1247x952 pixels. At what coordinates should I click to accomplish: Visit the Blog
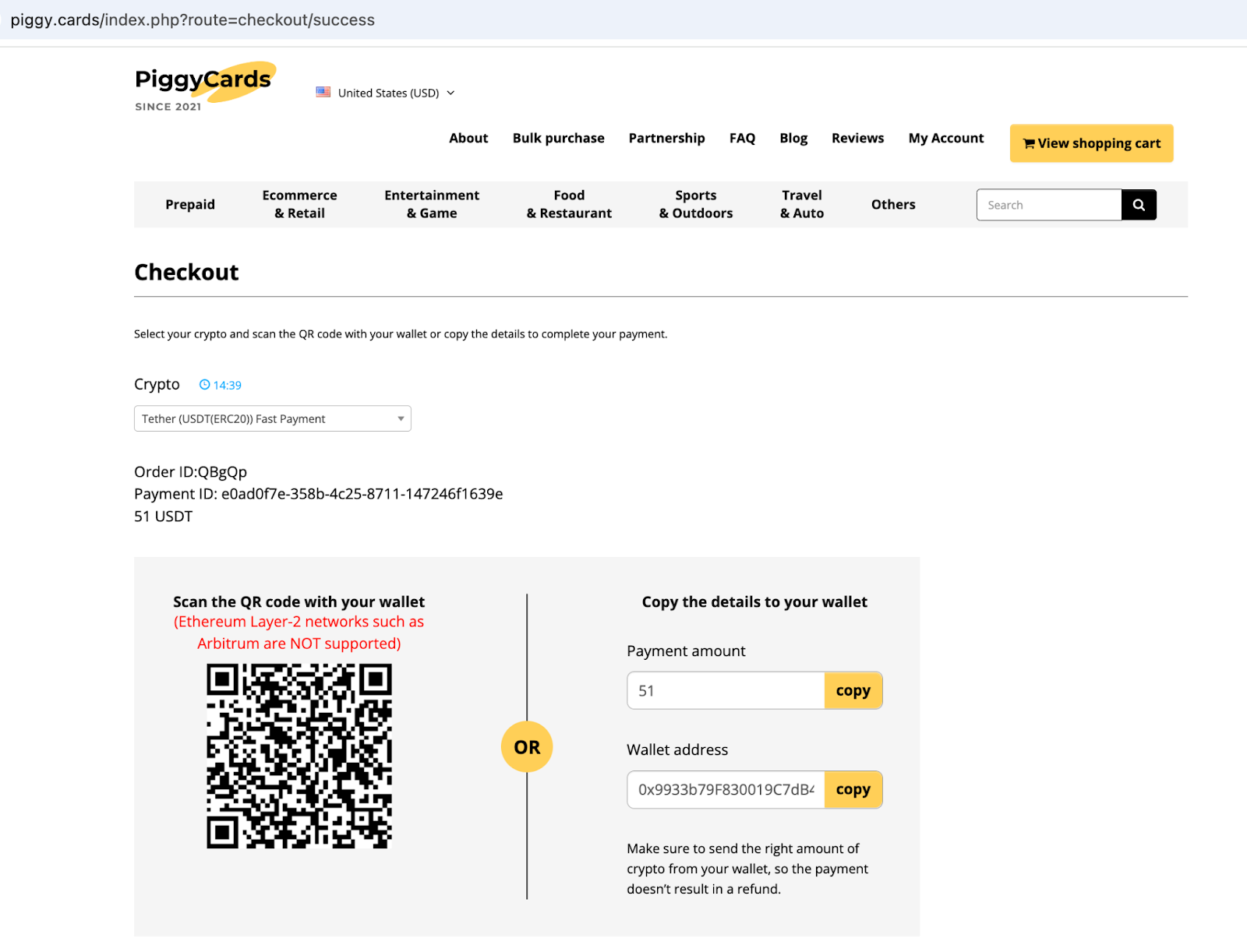793,138
